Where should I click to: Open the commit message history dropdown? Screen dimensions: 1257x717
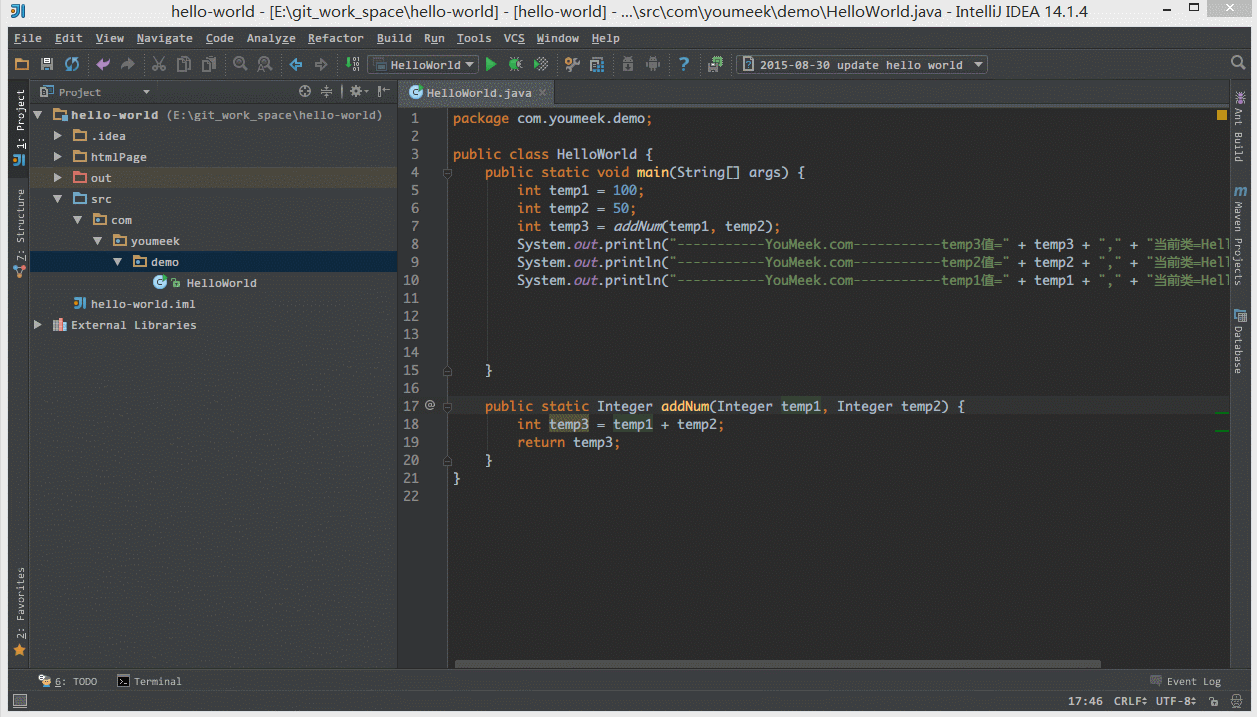(977, 63)
